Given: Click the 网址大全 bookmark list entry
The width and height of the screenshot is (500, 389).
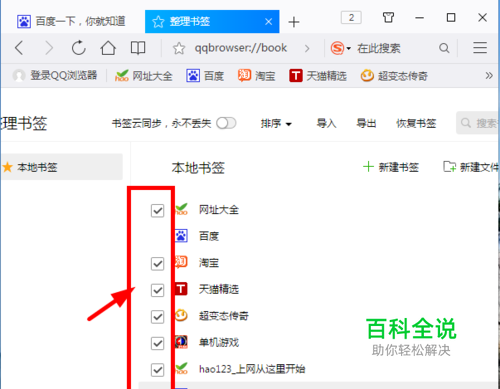Looking at the screenshot, I should click(x=219, y=210).
